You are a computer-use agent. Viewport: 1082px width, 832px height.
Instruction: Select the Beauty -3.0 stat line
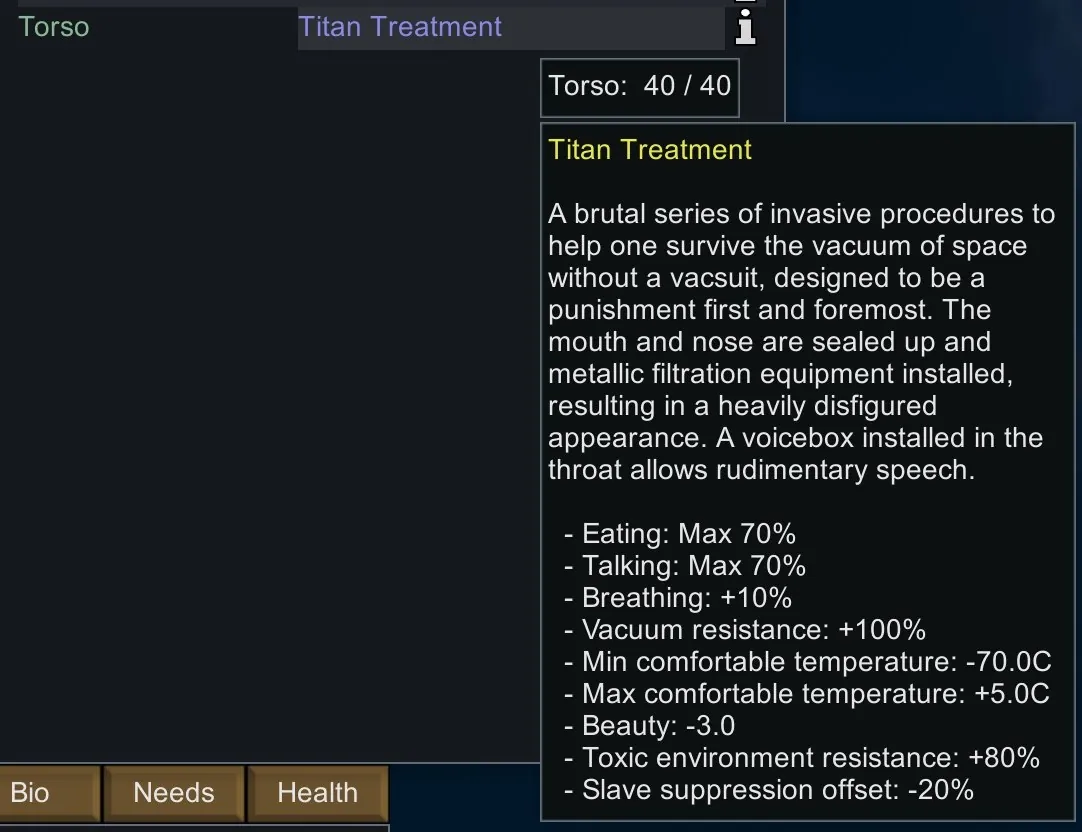click(659, 726)
